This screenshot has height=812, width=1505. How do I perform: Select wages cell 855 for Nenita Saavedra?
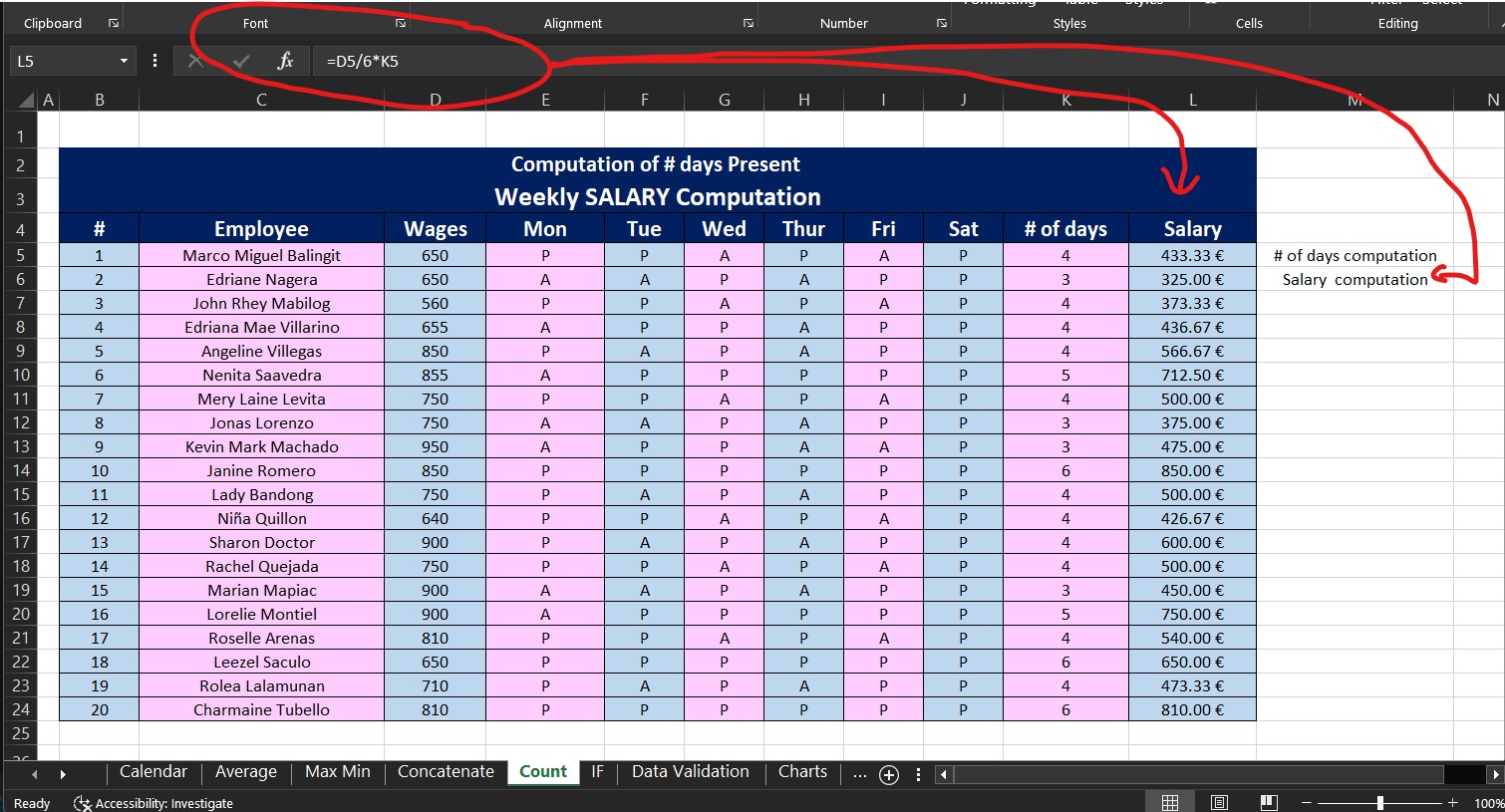coord(436,375)
